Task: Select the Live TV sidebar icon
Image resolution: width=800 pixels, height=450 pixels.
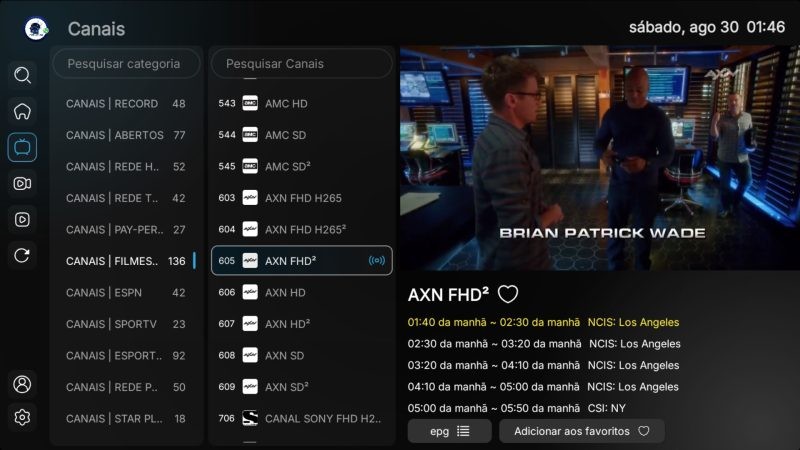Action: (x=22, y=147)
